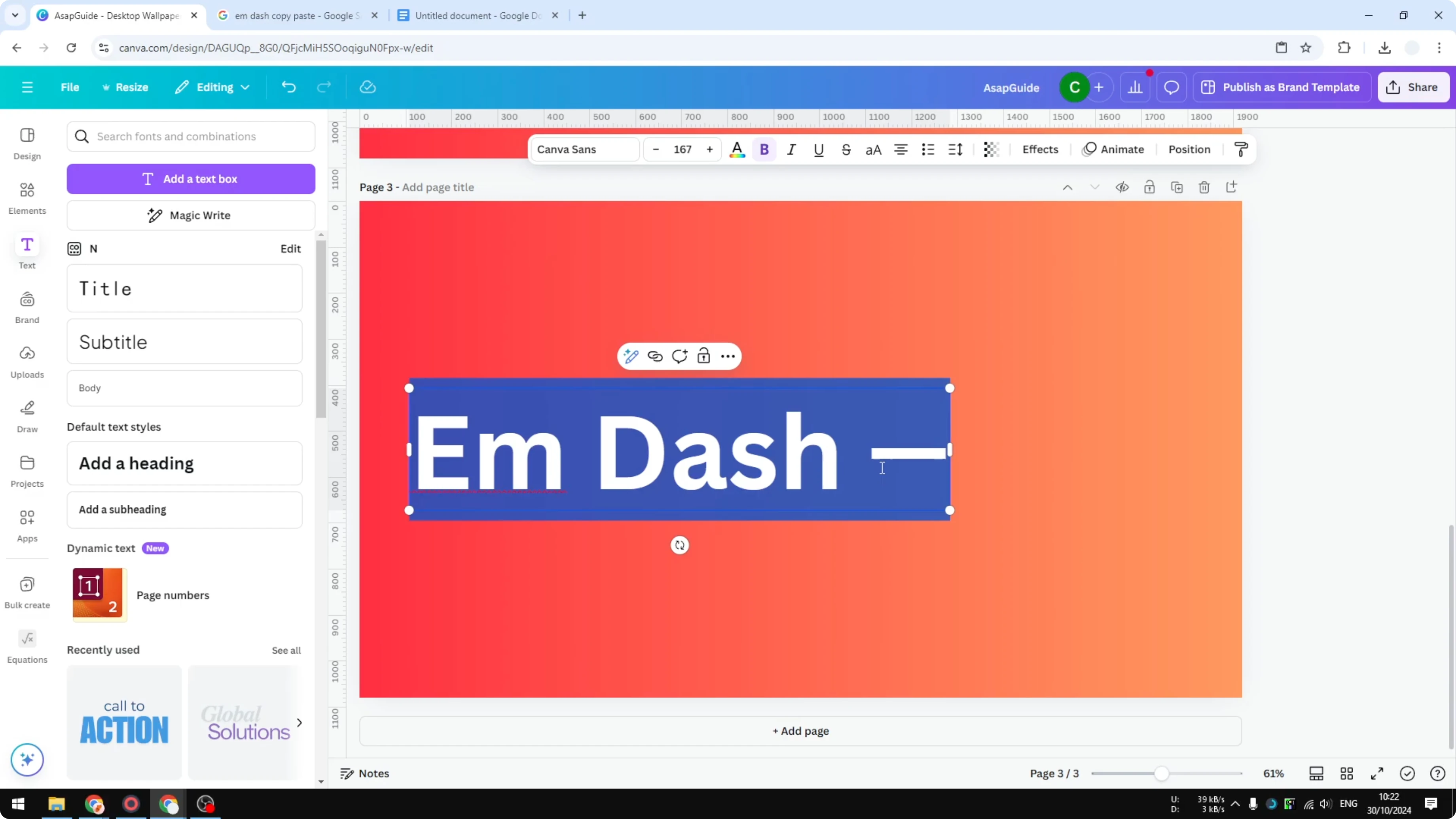
Task: Switch to the em dash copy paste tab
Action: pyautogui.click(x=294, y=15)
